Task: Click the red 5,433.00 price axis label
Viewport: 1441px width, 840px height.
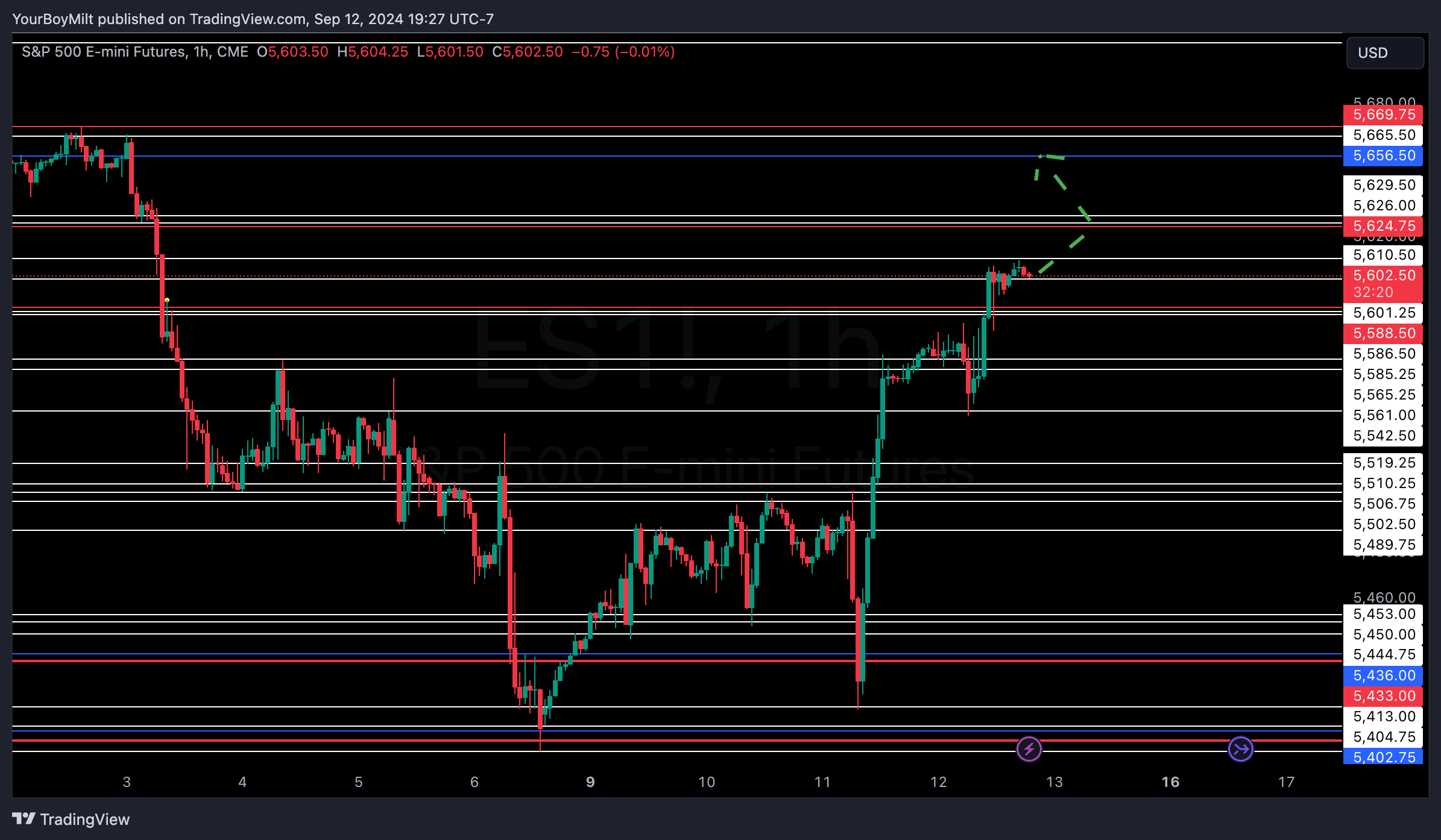Action: [1383, 696]
